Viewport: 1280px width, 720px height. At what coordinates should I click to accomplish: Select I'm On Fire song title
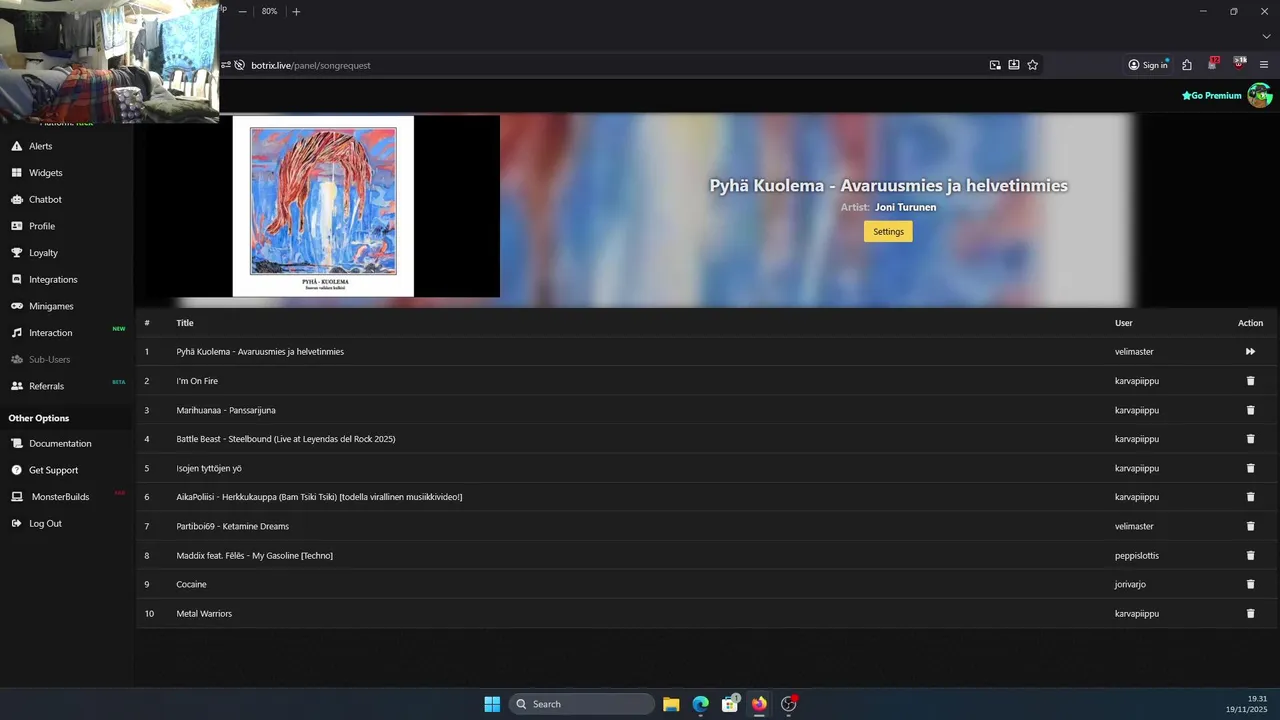(x=197, y=381)
